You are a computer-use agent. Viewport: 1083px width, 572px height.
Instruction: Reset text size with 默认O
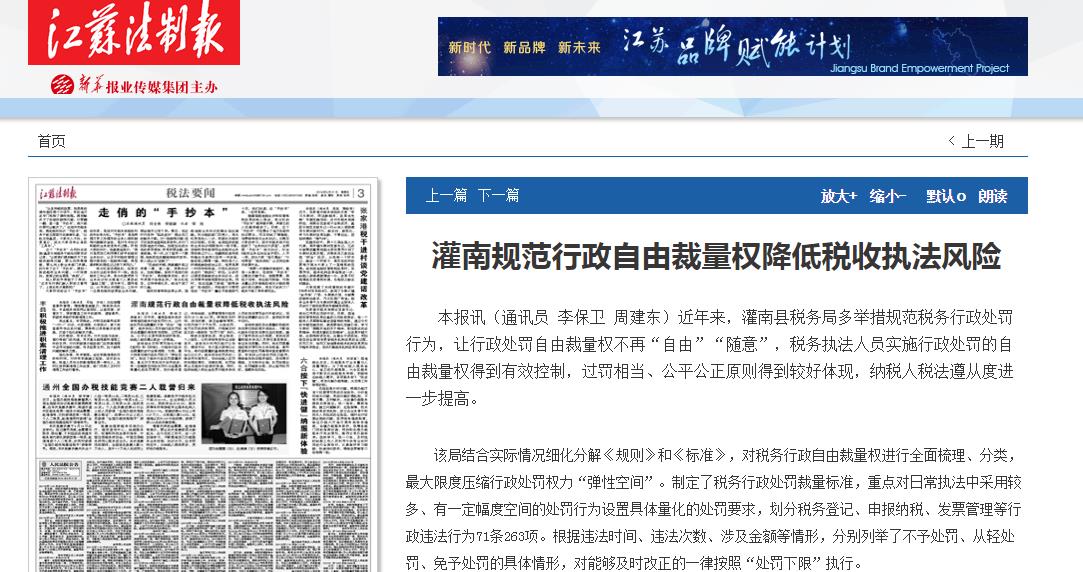pos(945,196)
